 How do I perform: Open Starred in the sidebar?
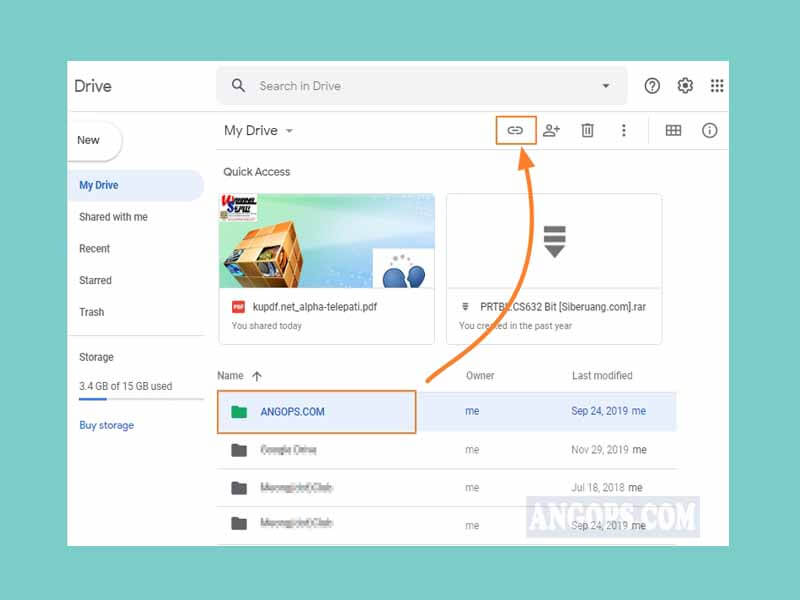coord(95,280)
